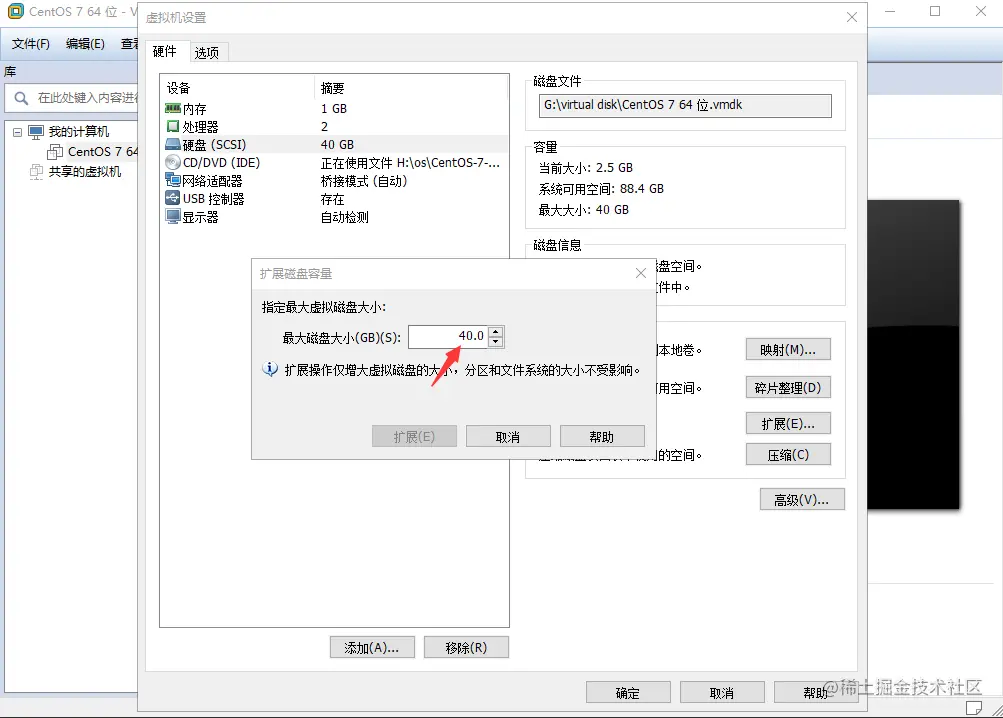Click the VM console black thumbnail
The width and height of the screenshot is (1003, 718).
pyautogui.click(x=913, y=355)
